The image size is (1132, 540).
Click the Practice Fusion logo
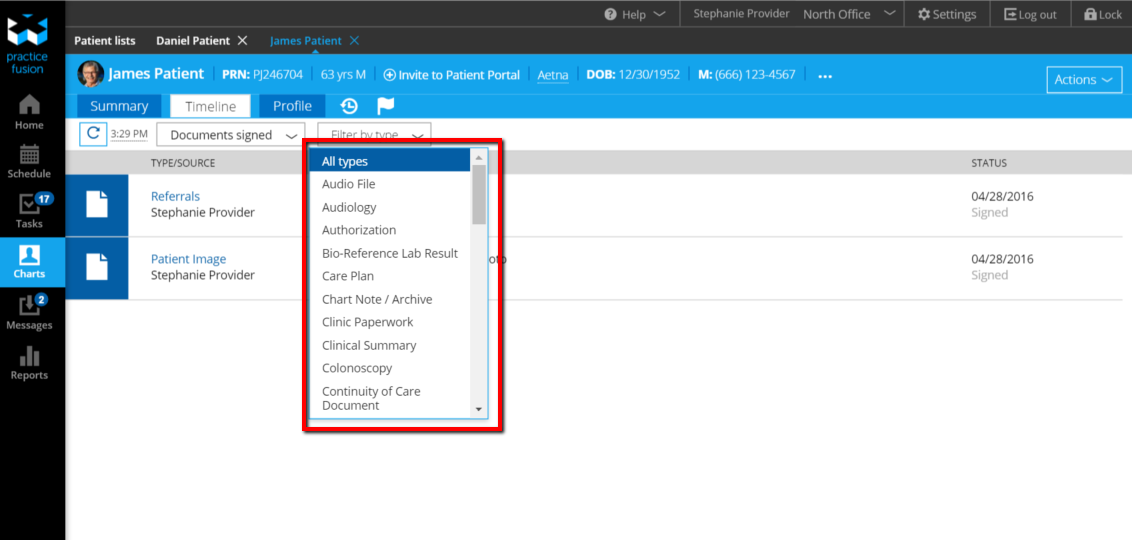click(27, 43)
